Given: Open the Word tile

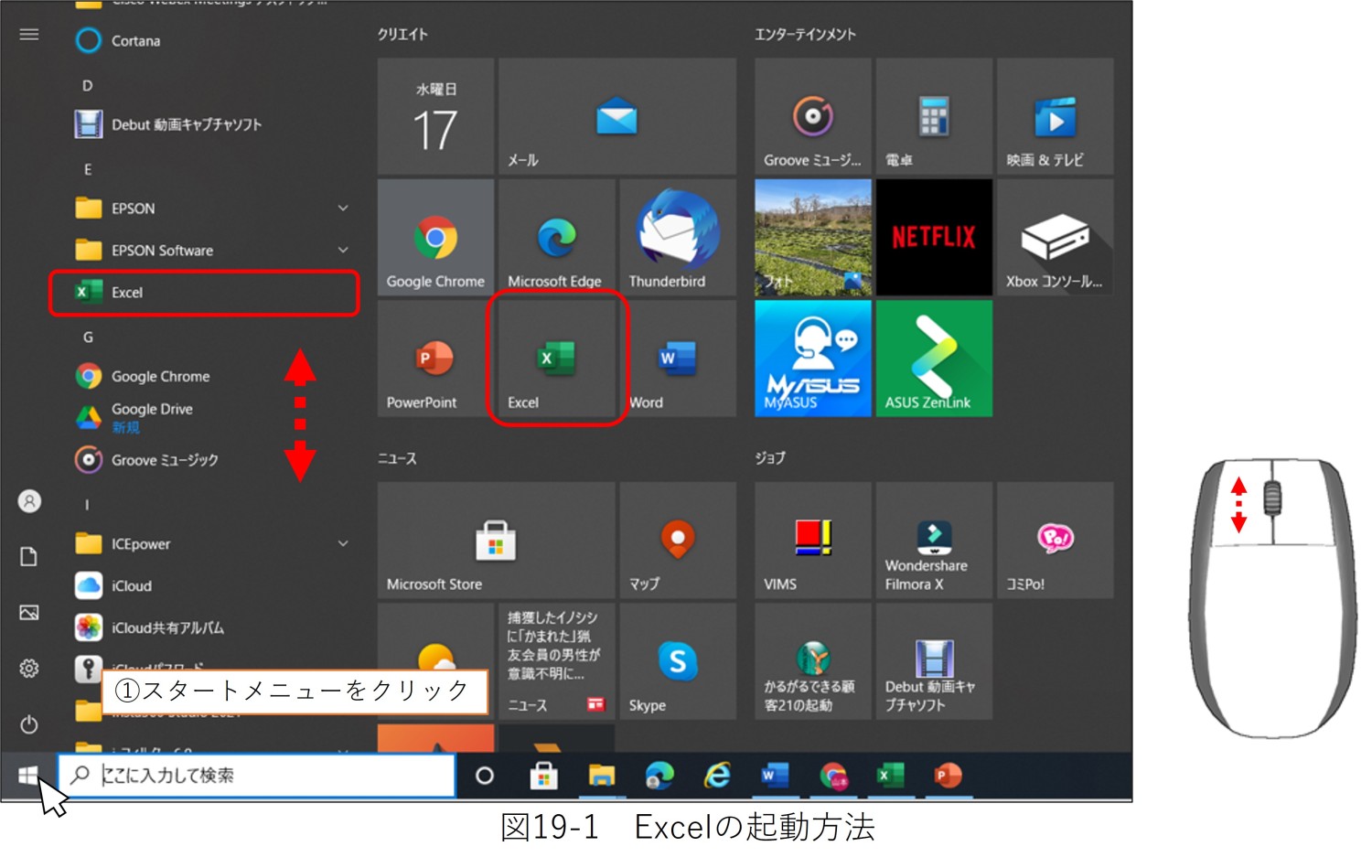Looking at the screenshot, I should coord(678,359).
